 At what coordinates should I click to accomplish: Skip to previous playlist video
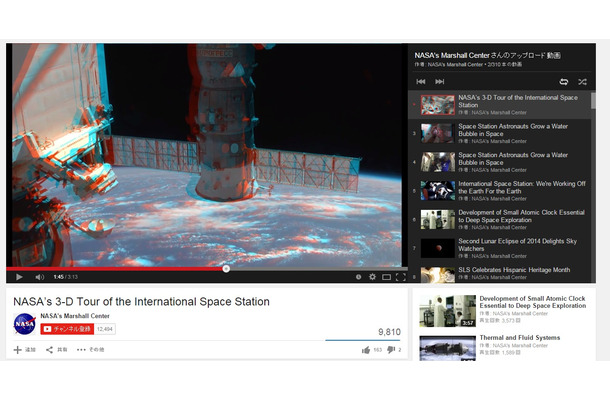[x=421, y=81]
